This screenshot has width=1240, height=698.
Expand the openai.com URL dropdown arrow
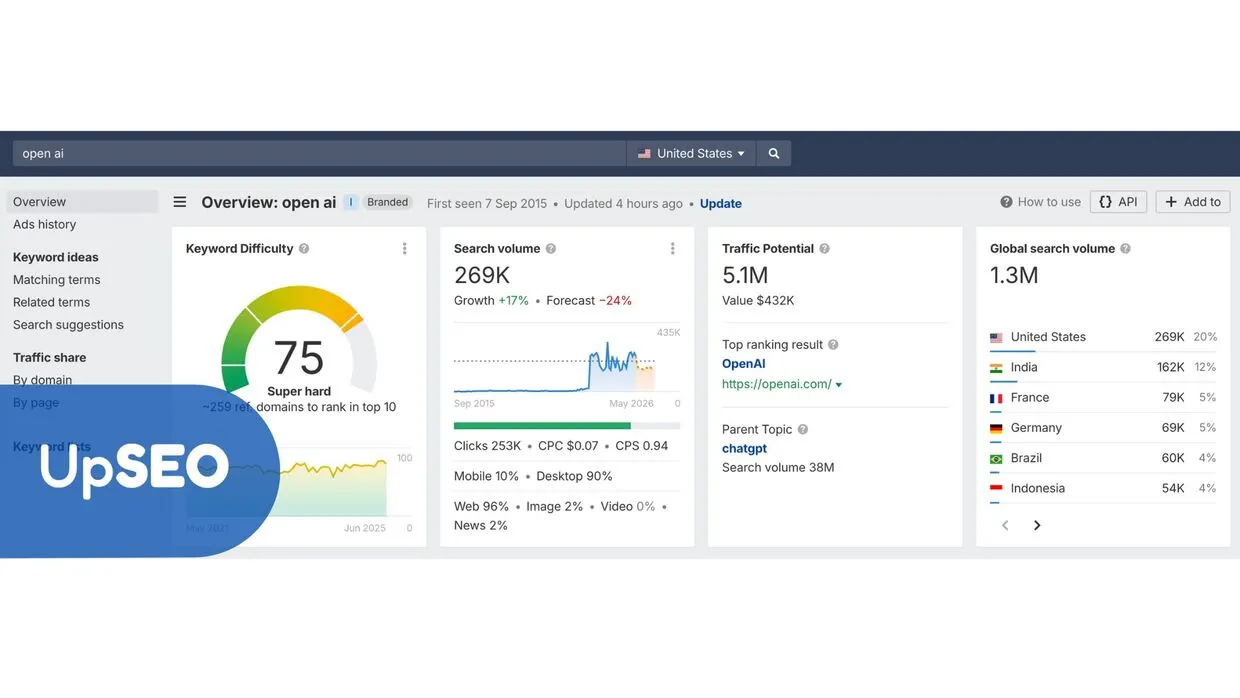[838, 383]
